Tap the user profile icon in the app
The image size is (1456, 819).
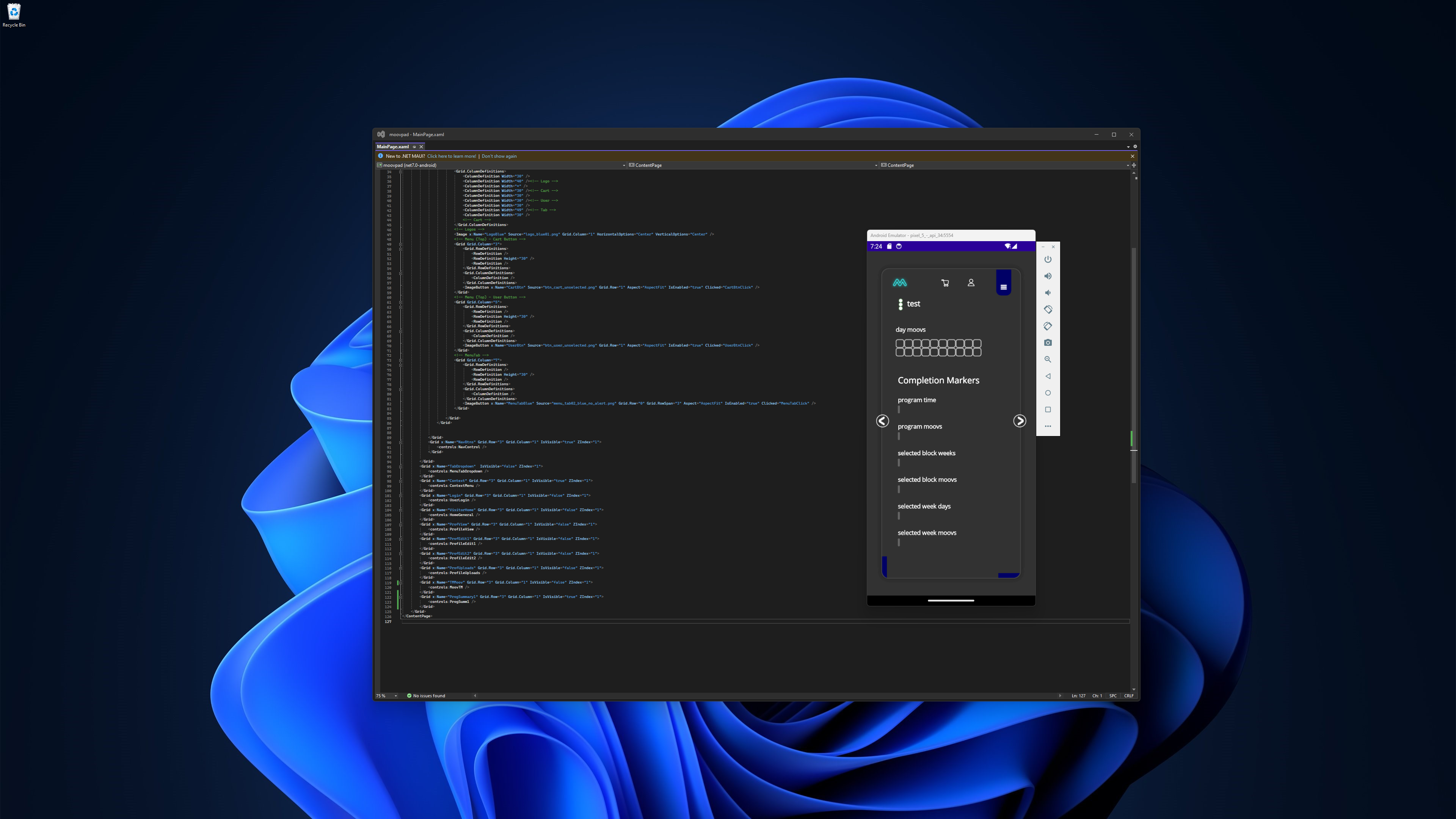click(x=971, y=282)
